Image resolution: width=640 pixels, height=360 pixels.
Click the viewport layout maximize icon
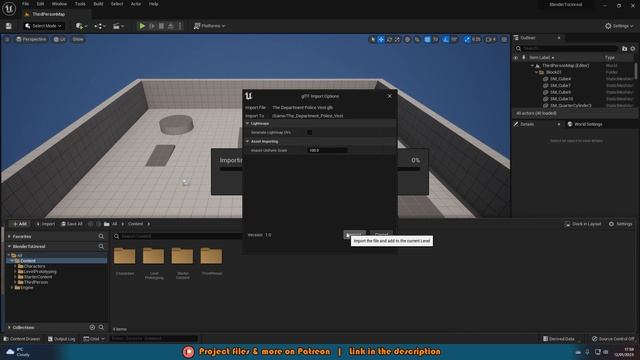tap(504, 39)
